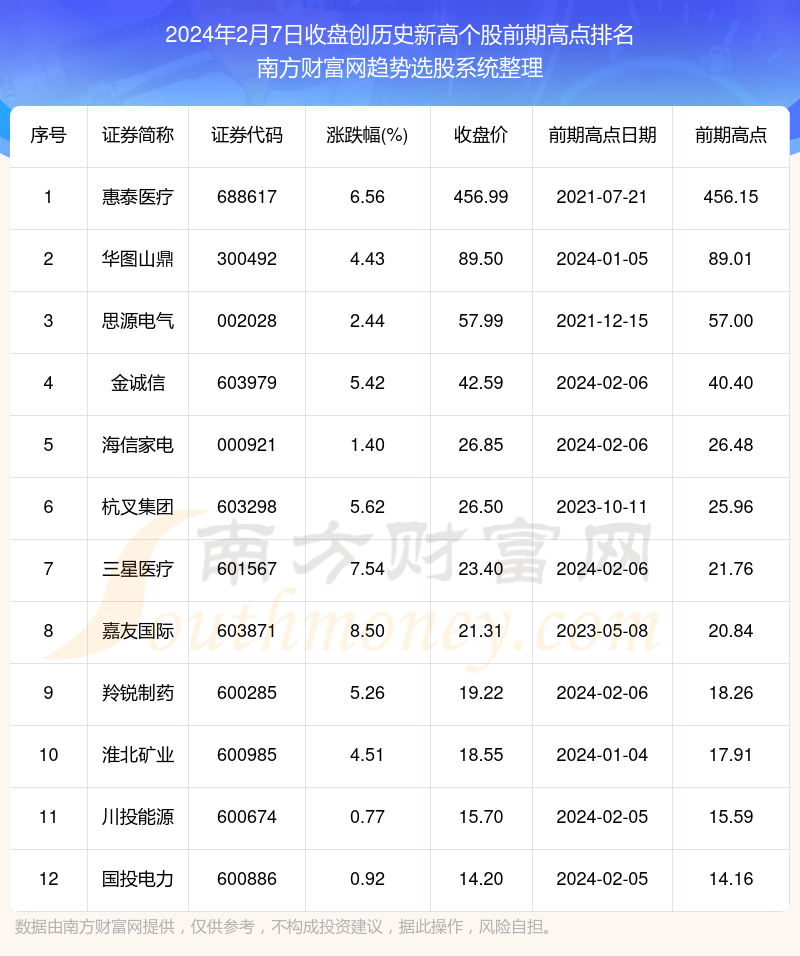
Task: Click stock code 002028
Action: pyautogui.click(x=247, y=321)
